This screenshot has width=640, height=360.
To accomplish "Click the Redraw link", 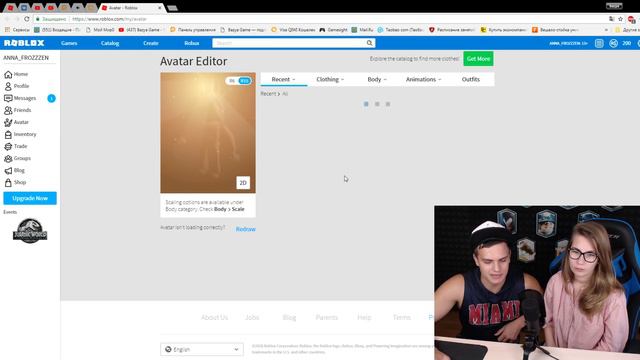I will [246, 229].
